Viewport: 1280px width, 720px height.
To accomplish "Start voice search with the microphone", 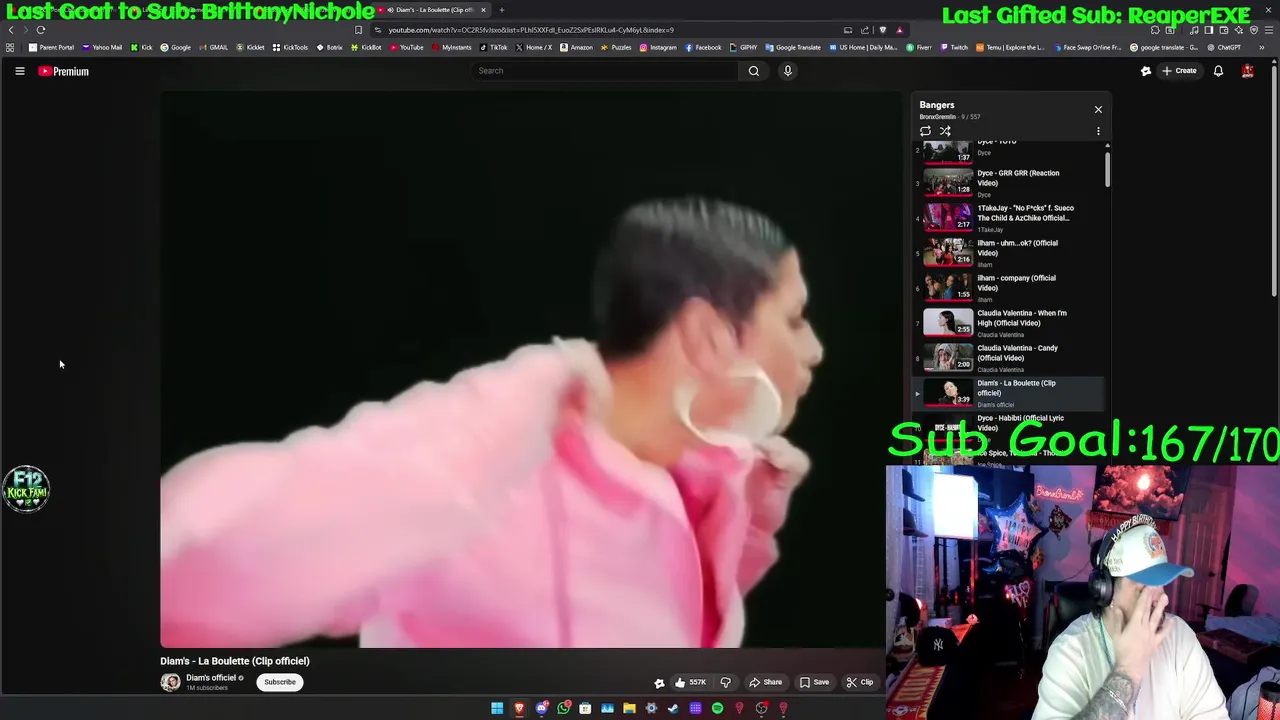I will (788, 71).
